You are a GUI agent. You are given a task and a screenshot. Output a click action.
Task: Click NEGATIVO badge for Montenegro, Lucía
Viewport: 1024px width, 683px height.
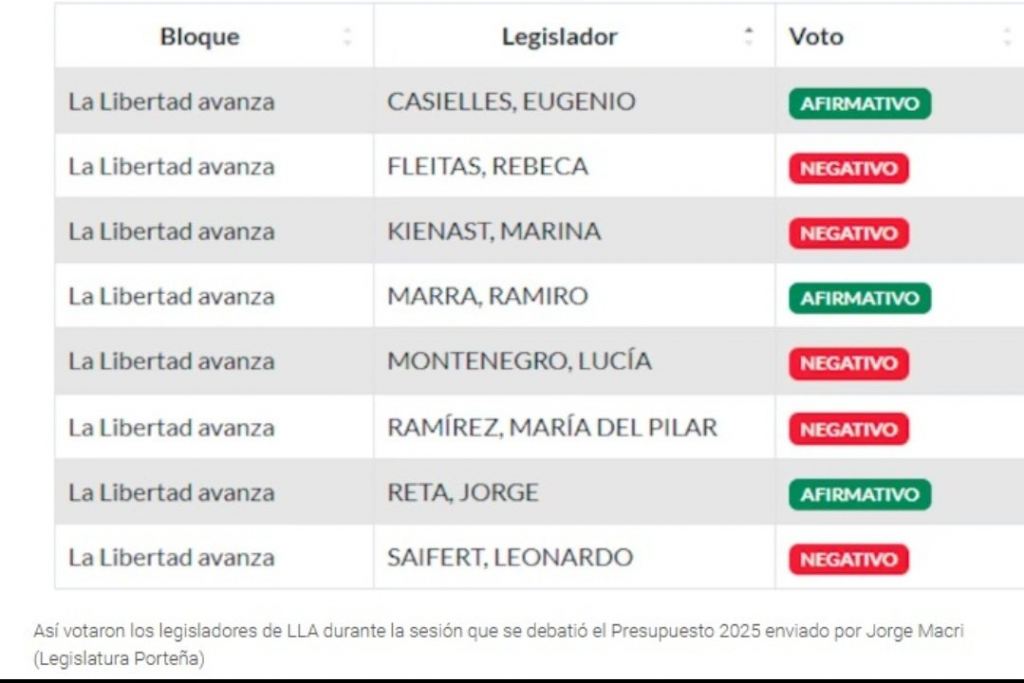click(x=848, y=363)
